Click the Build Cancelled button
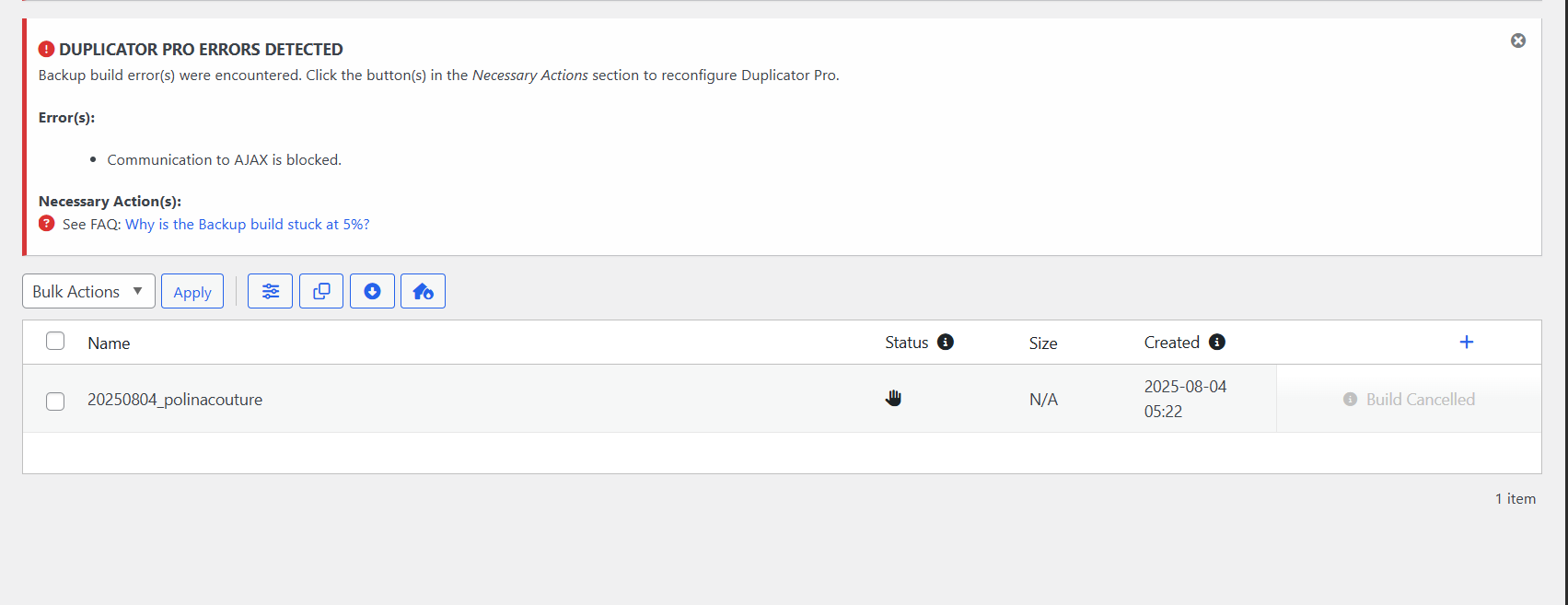 coord(1409,399)
